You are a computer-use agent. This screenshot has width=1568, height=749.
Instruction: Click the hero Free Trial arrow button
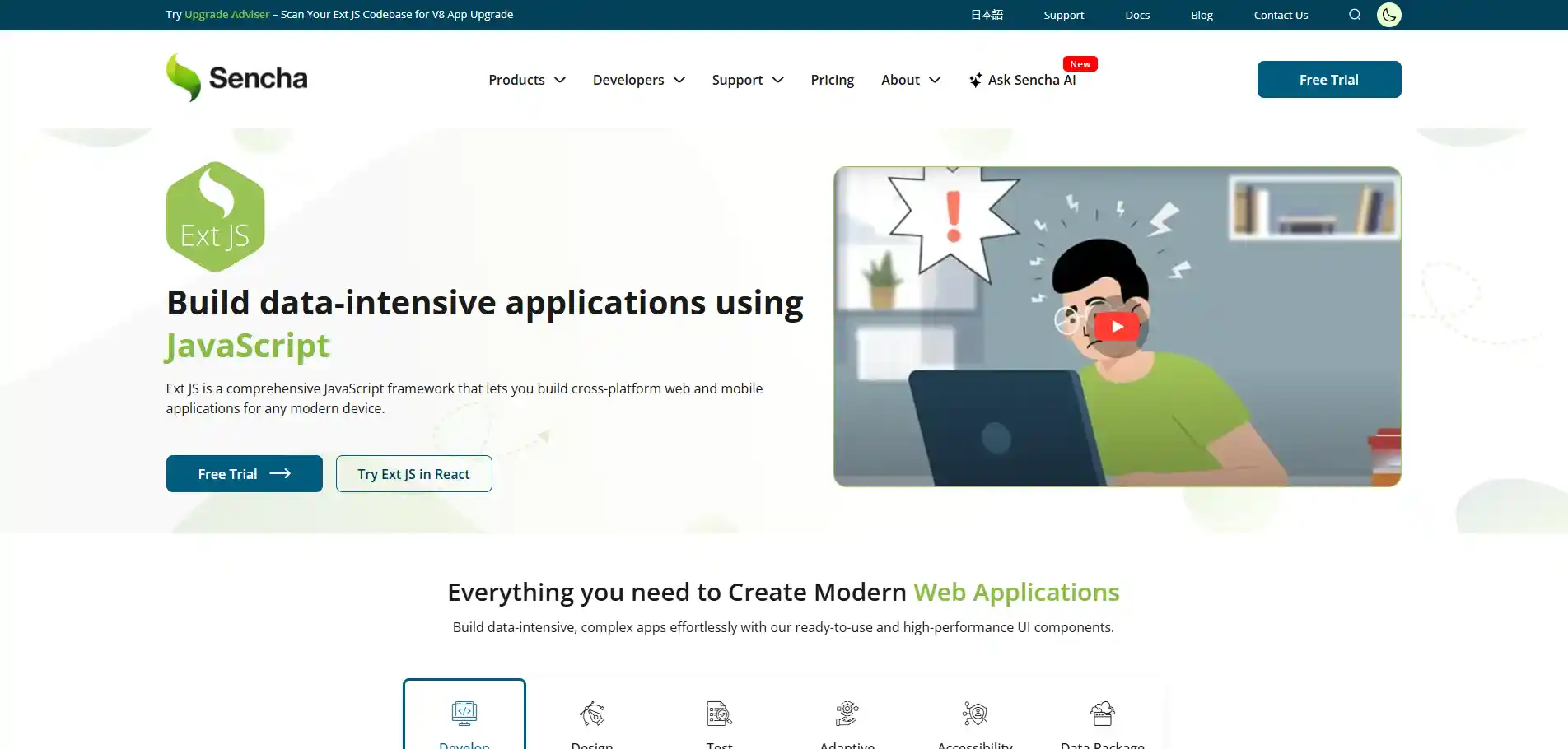245,473
